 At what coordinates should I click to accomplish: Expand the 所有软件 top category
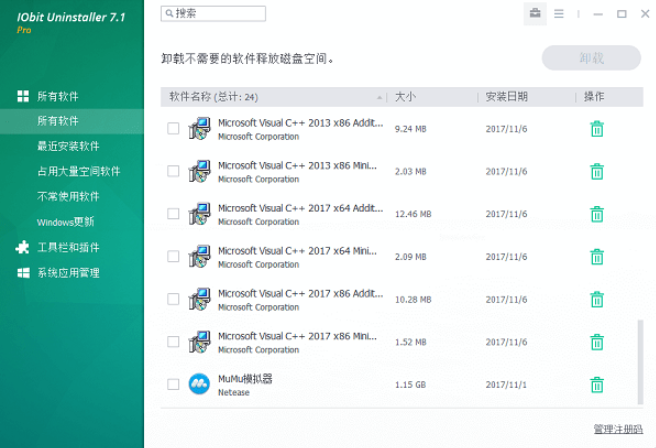(x=58, y=96)
